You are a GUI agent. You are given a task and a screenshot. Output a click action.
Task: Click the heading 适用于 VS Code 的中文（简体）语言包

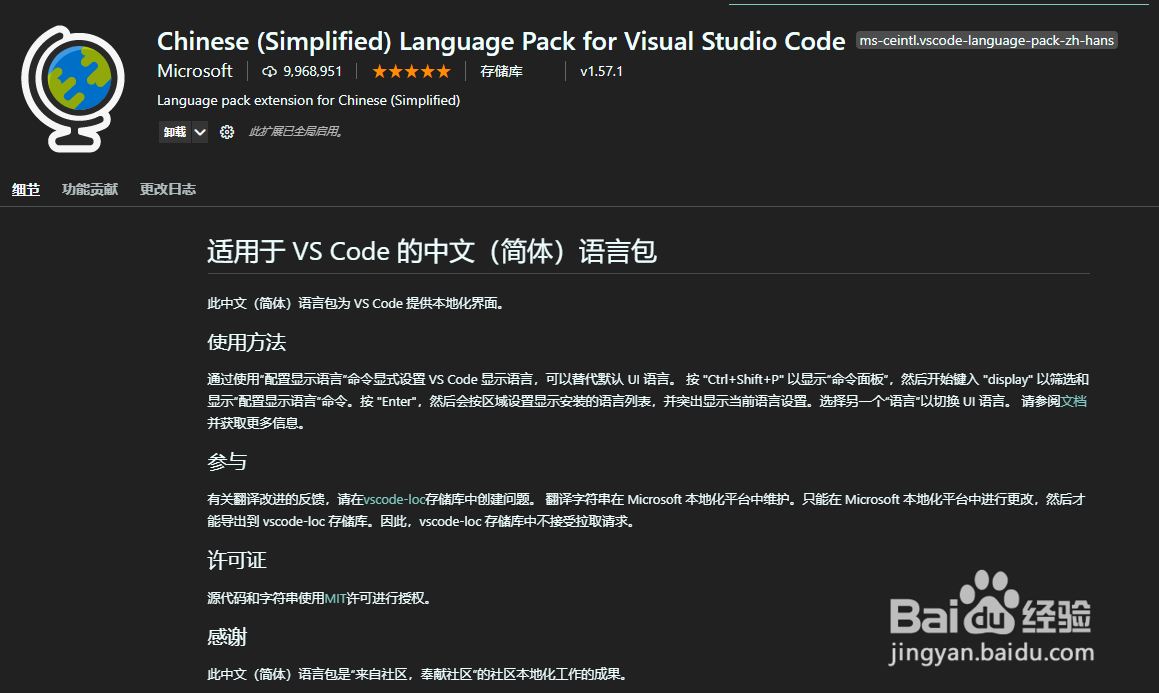pos(432,251)
